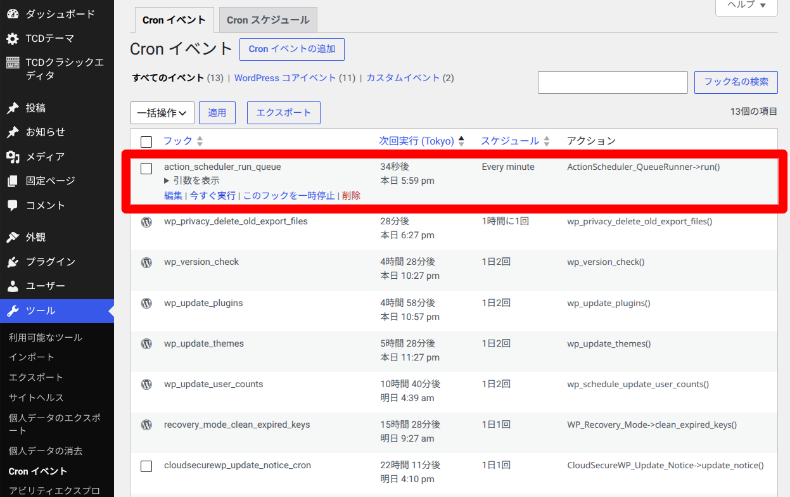Click WordPress icon beside wp_update_plugins
This screenshot has height=497, width=790.
(146, 303)
